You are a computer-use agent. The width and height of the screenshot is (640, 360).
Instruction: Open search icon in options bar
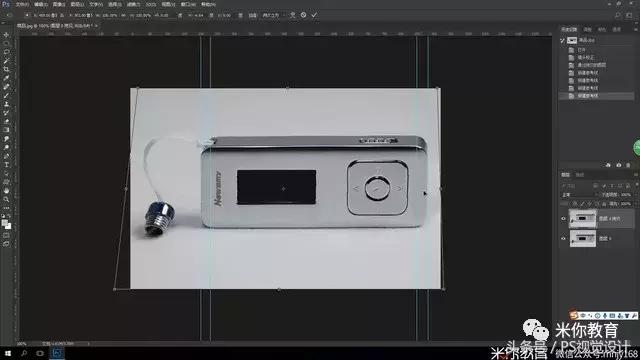[618, 15]
